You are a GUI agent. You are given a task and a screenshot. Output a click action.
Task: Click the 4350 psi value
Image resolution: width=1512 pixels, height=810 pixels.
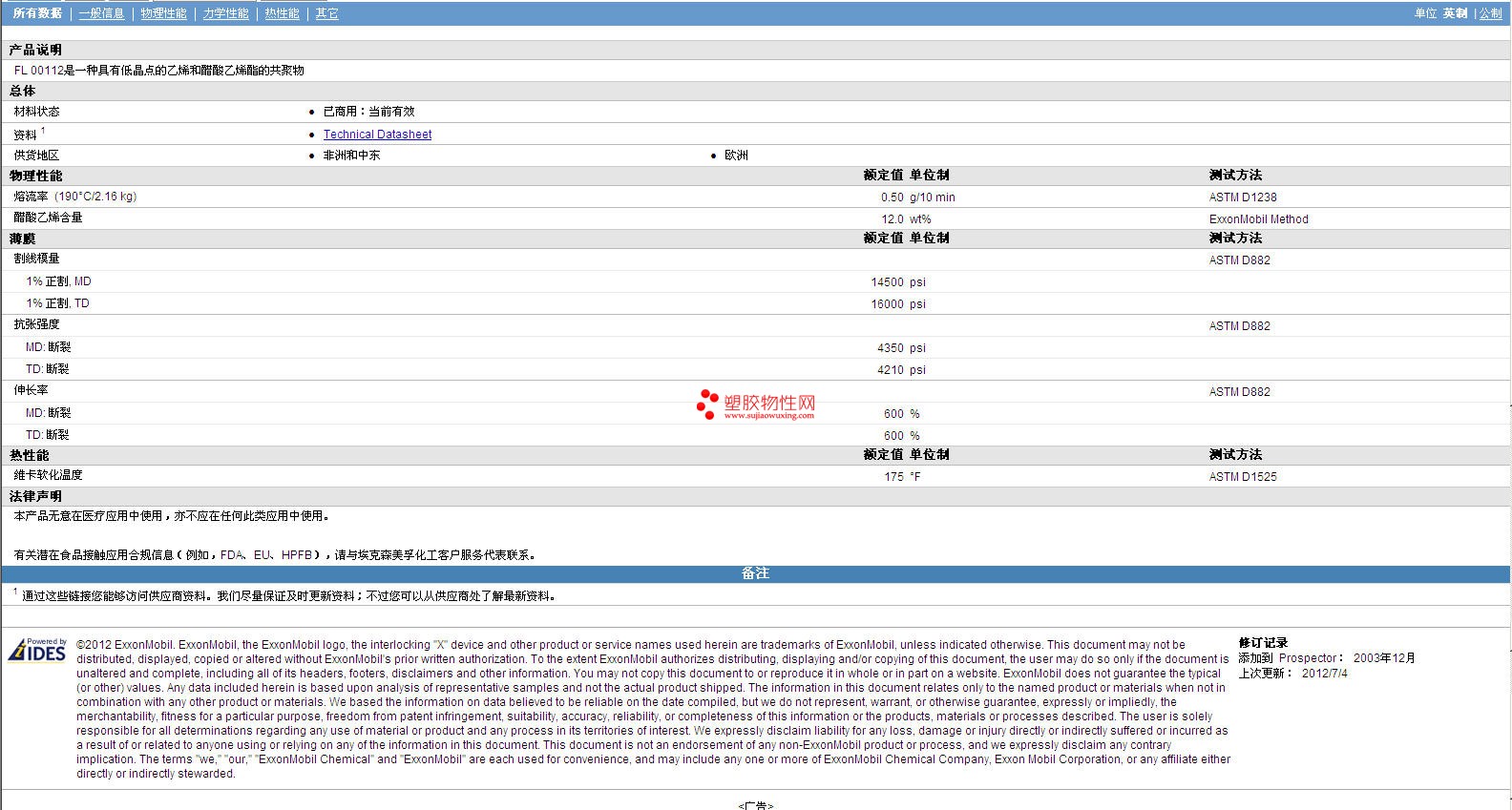(x=901, y=348)
